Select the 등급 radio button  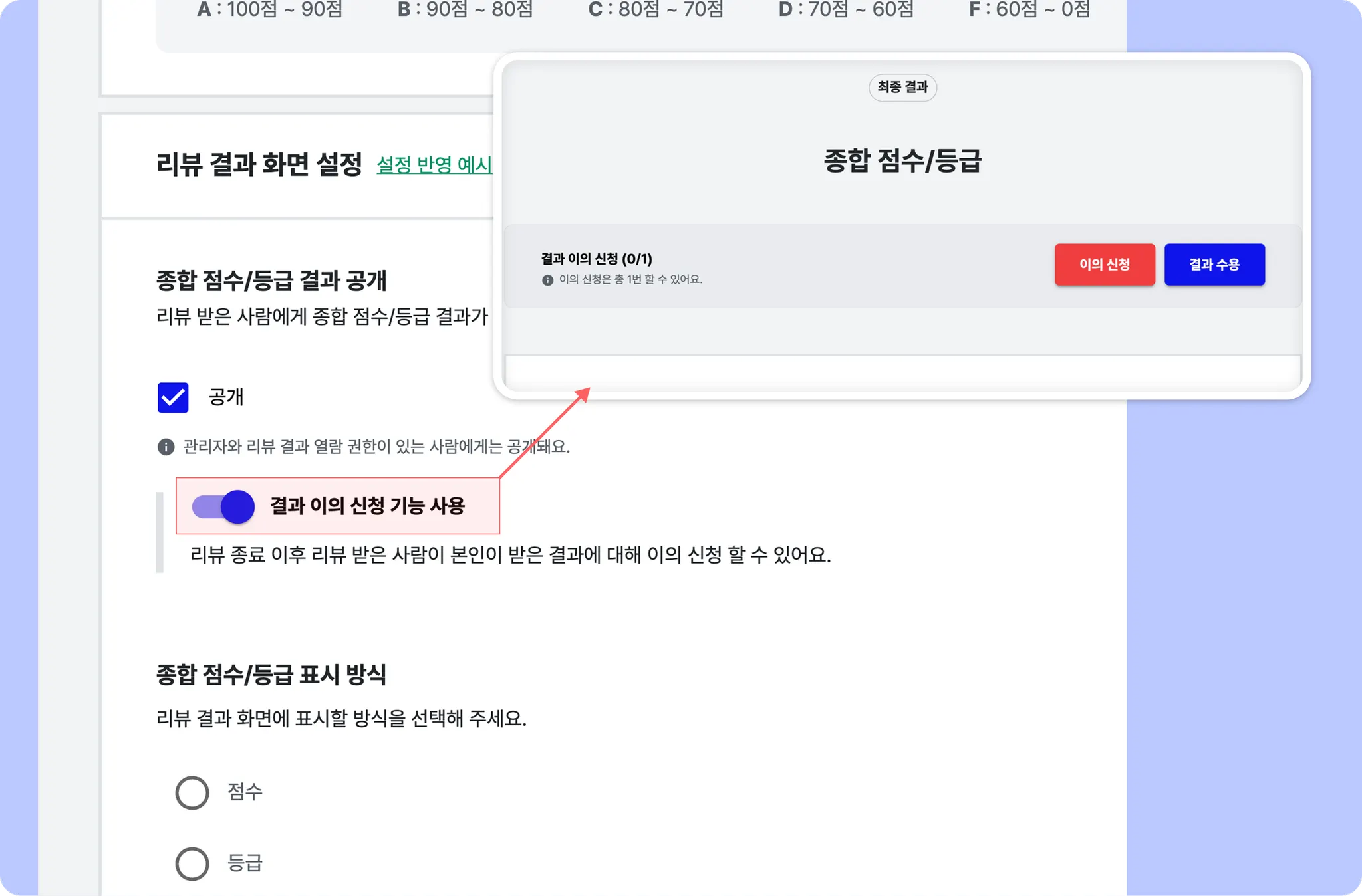tap(192, 863)
